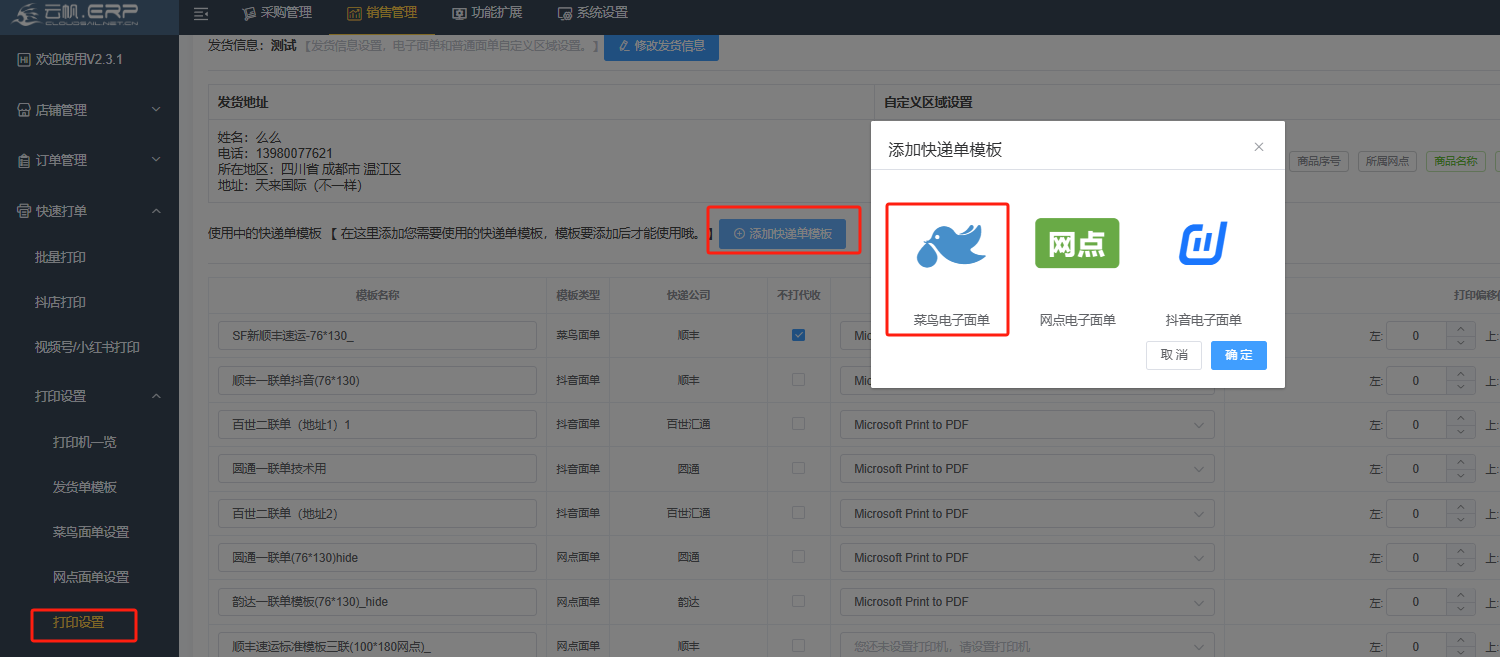
Task: Open printer dropdown for 百世二联单（地址1）1 row
Action: tap(1027, 425)
